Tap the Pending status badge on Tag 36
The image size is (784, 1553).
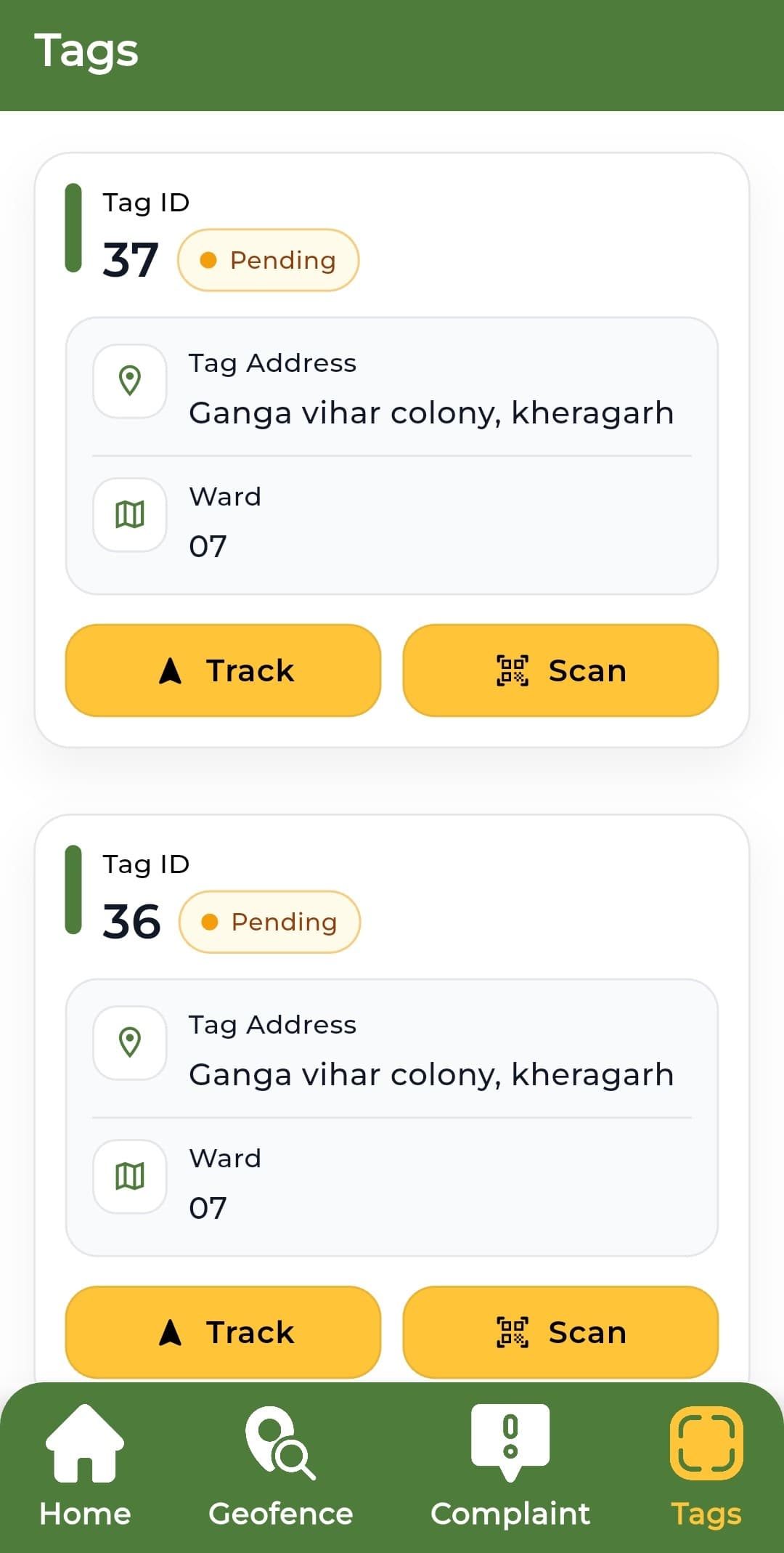coord(270,922)
